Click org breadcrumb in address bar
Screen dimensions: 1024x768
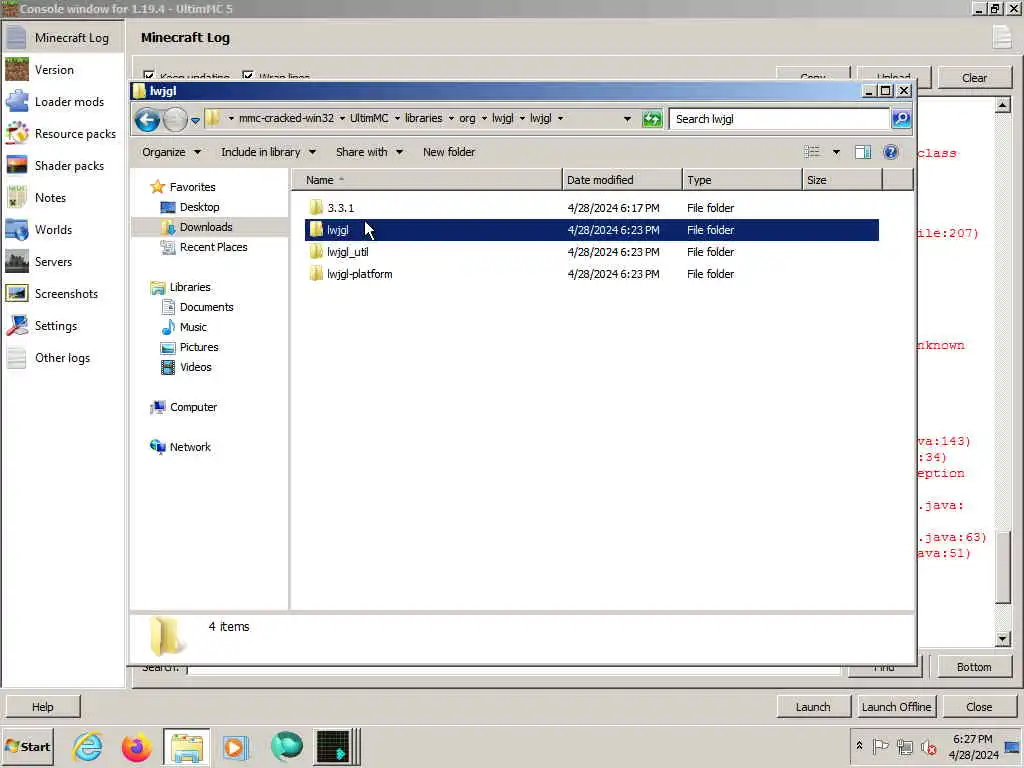[467, 118]
